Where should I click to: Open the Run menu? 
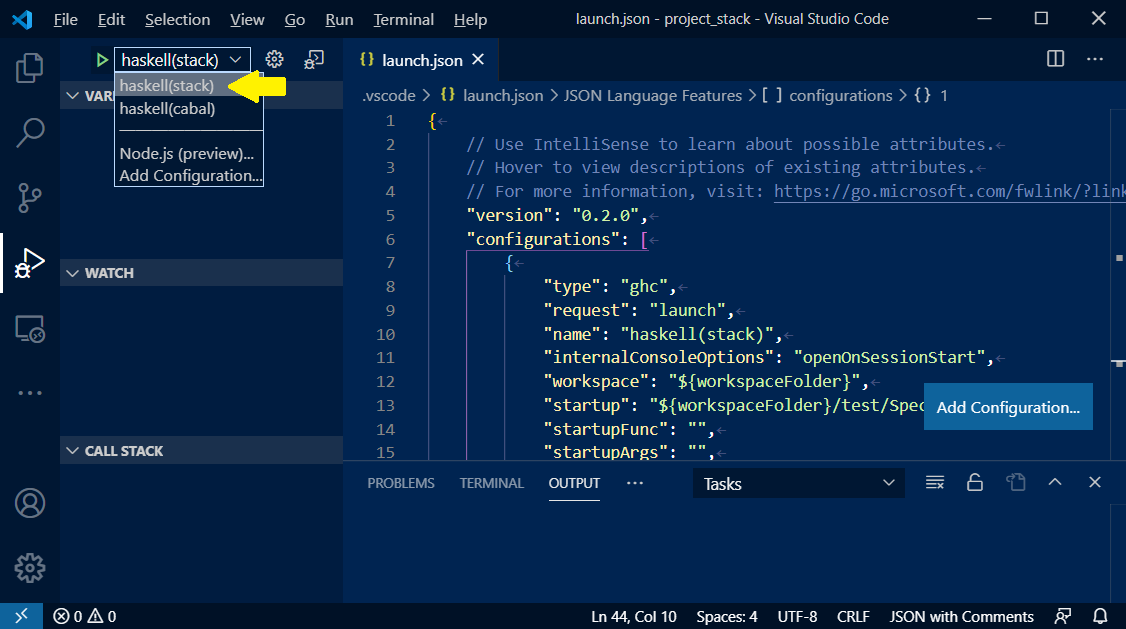339,19
